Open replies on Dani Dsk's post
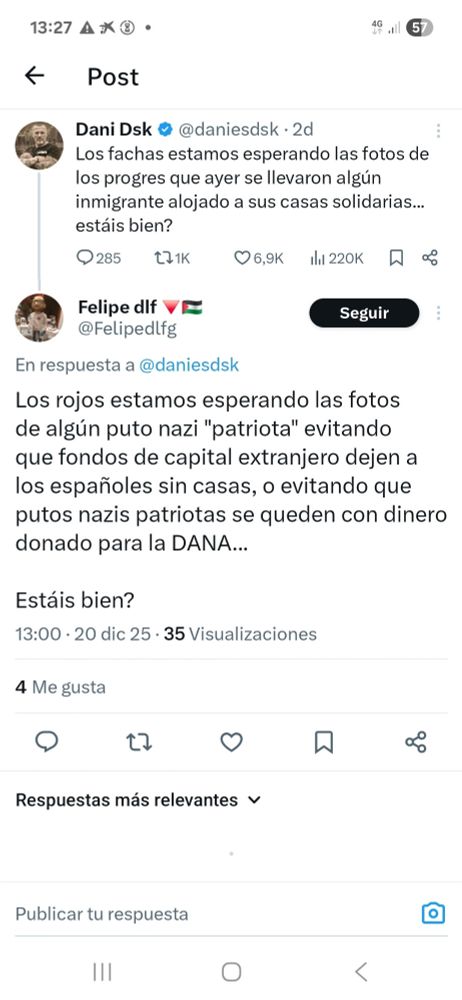 98,258
